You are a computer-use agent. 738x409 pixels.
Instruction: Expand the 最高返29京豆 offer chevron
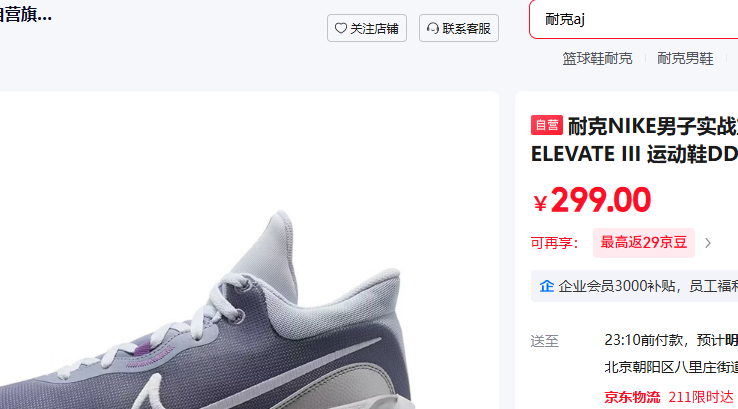pyautogui.click(x=708, y=243)
